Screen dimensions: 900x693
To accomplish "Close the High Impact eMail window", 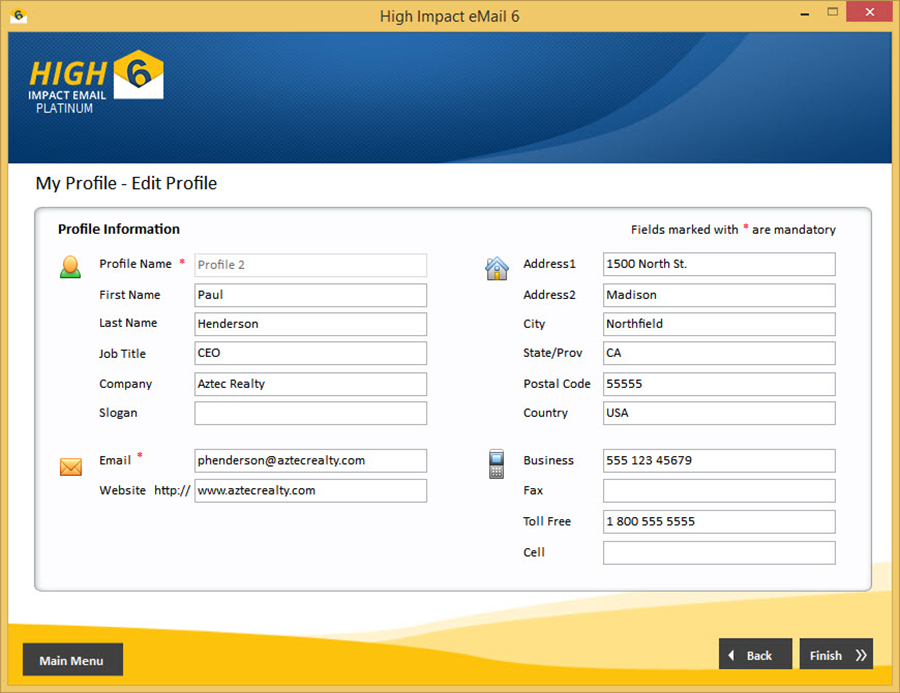I will click(870, 12).
